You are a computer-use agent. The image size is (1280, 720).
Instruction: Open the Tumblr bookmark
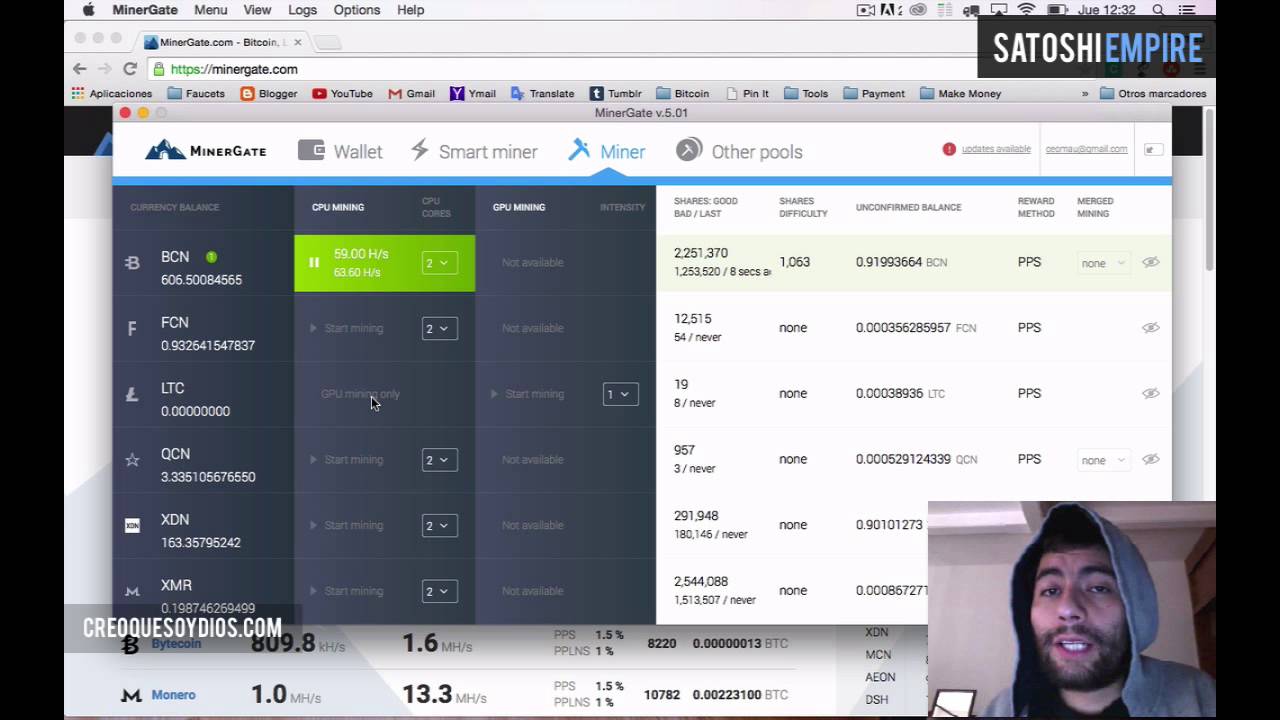(615, 93)
